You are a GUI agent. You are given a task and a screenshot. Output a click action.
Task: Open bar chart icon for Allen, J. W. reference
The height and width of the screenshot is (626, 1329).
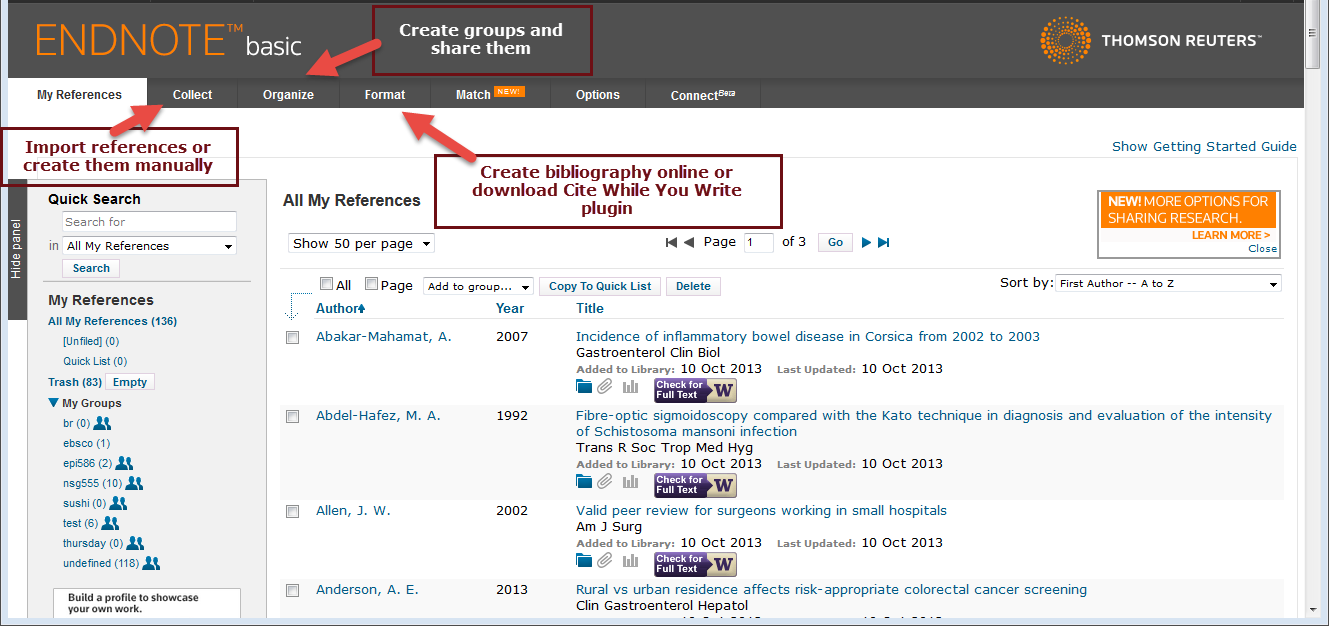(x=630, y=561)
